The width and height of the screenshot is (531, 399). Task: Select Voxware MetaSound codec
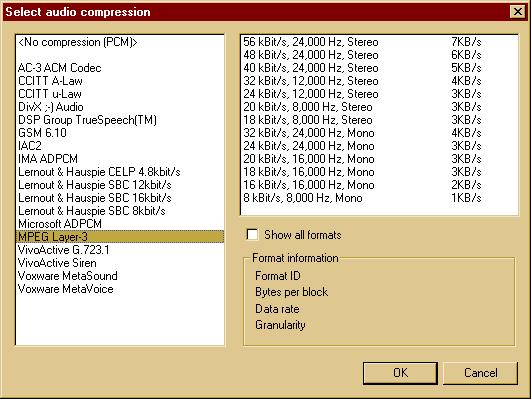coord(120,276)
